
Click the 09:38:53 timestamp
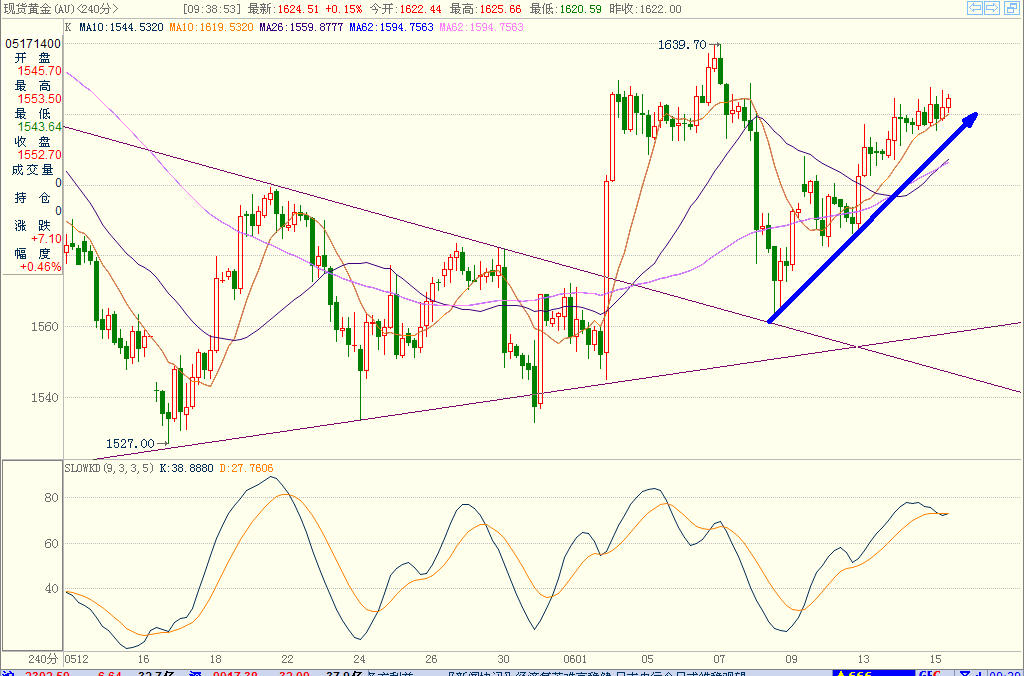(x=212, y=9)
